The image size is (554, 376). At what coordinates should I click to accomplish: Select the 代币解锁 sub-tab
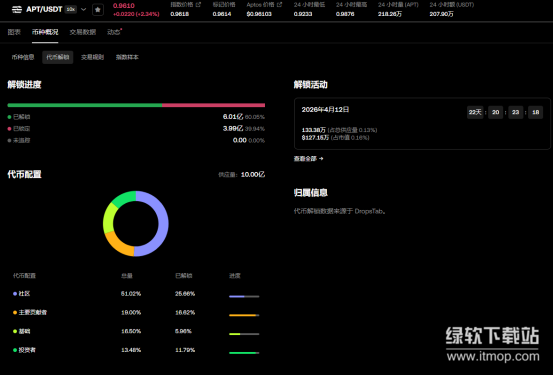[58, 57]
